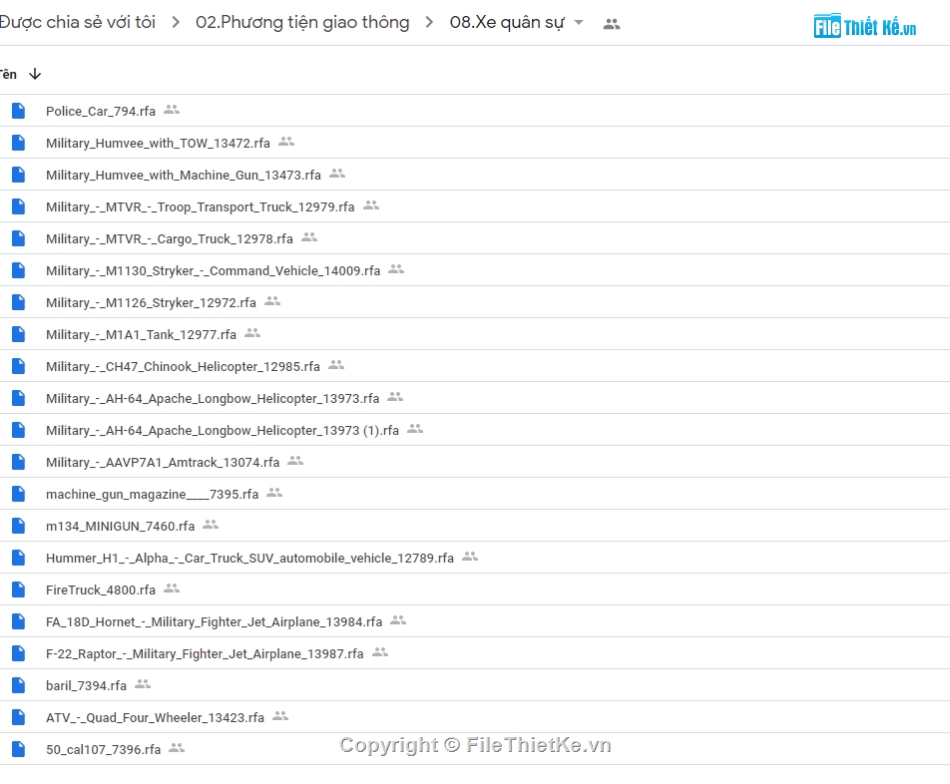Click the file icon for baril_7394.rfa
Screen dimensions: 950x784
[19, 686]
